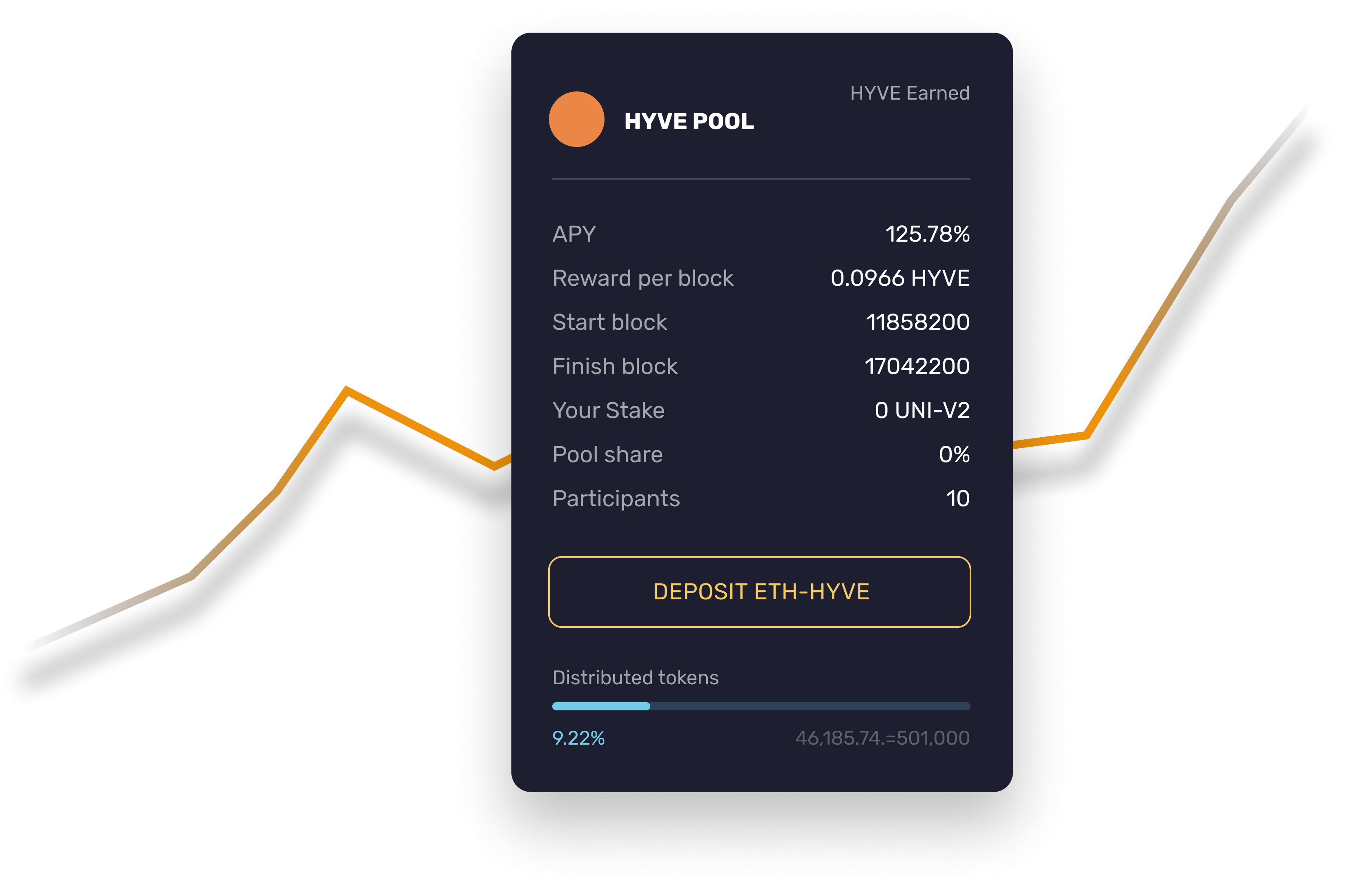Click the Pool share label
This screenshot has height=890, width=1372.
click(608, 454)
